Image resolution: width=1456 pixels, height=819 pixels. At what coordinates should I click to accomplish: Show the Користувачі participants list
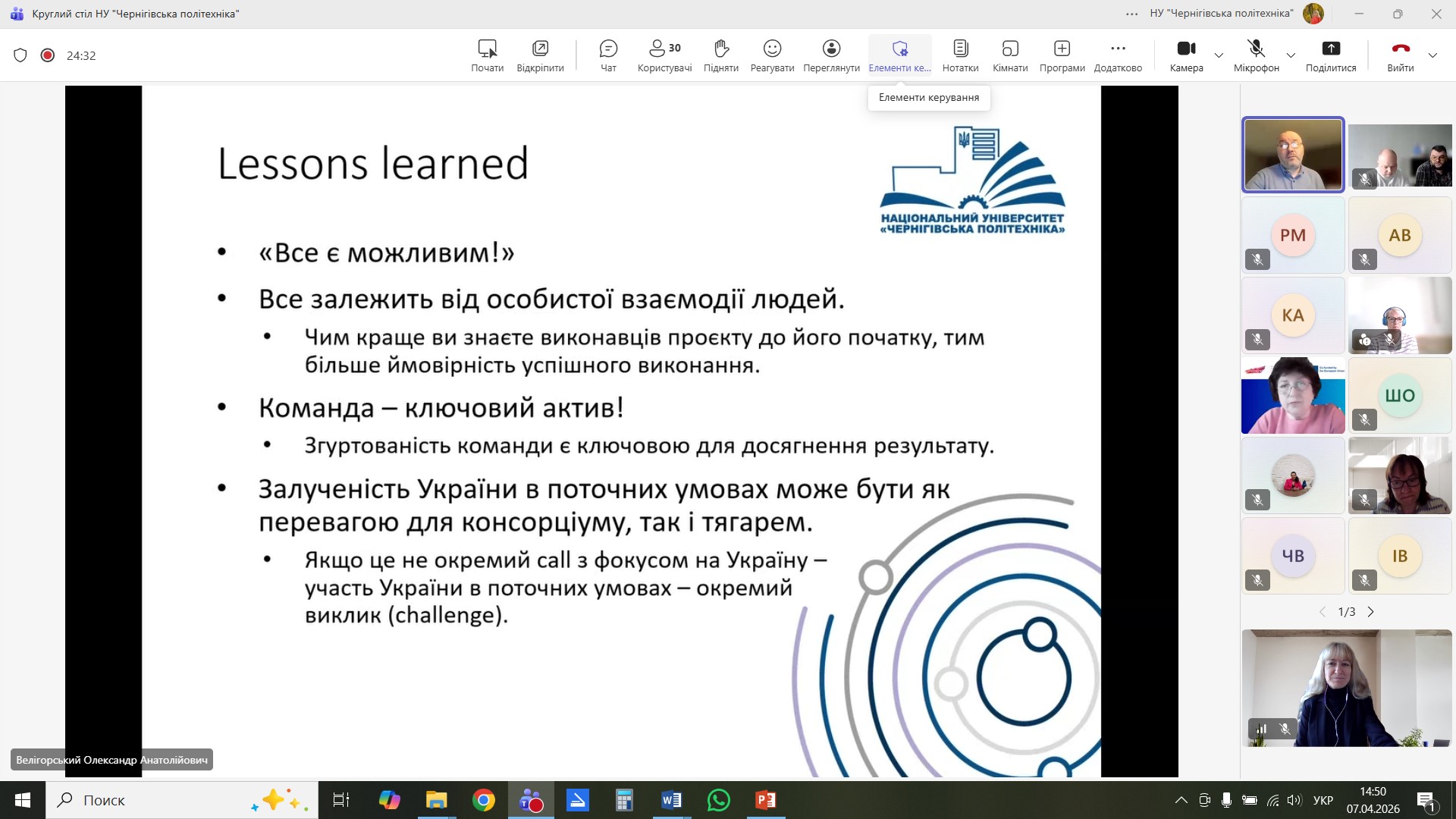[664, 55]
